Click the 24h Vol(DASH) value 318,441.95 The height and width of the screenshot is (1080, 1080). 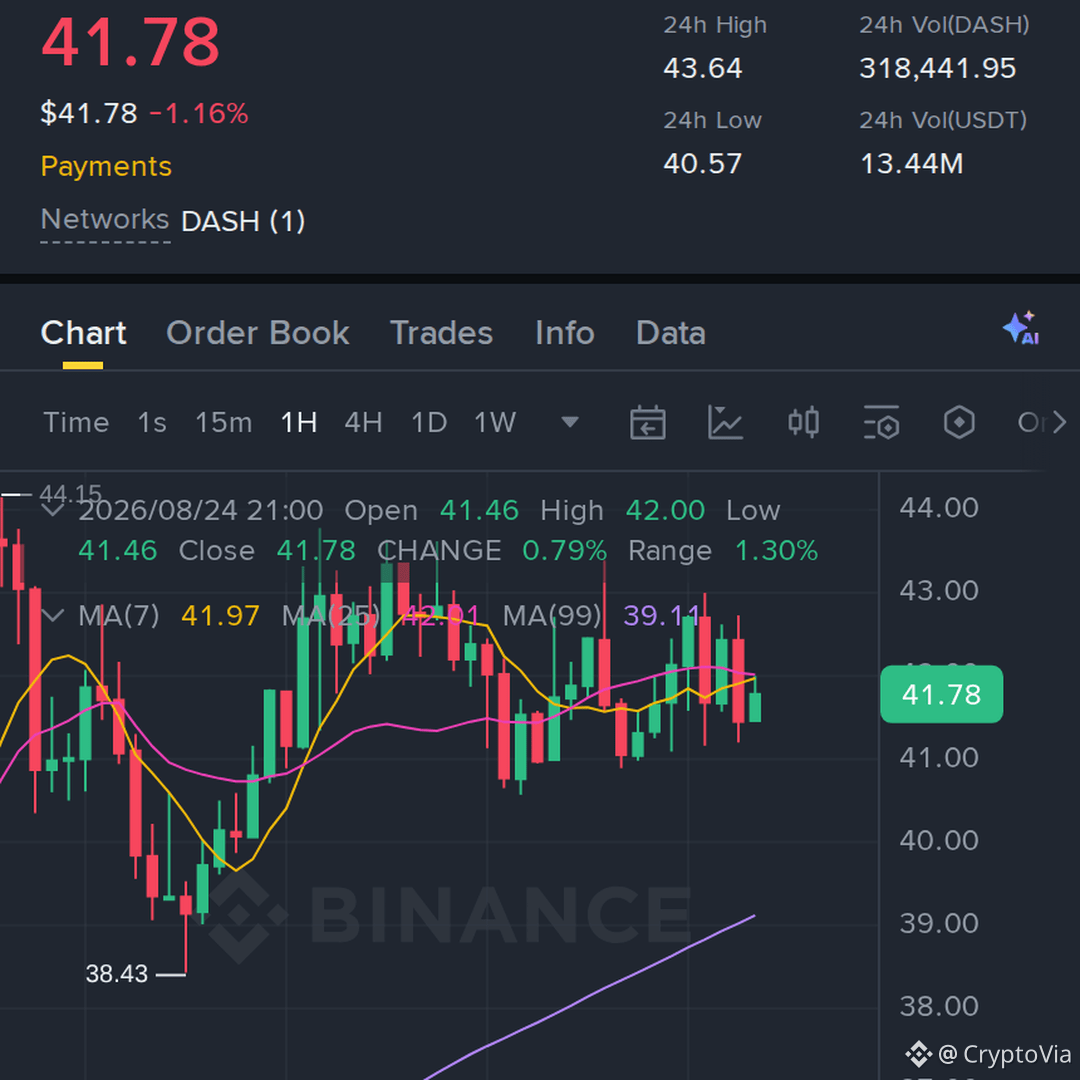[937, 68]
